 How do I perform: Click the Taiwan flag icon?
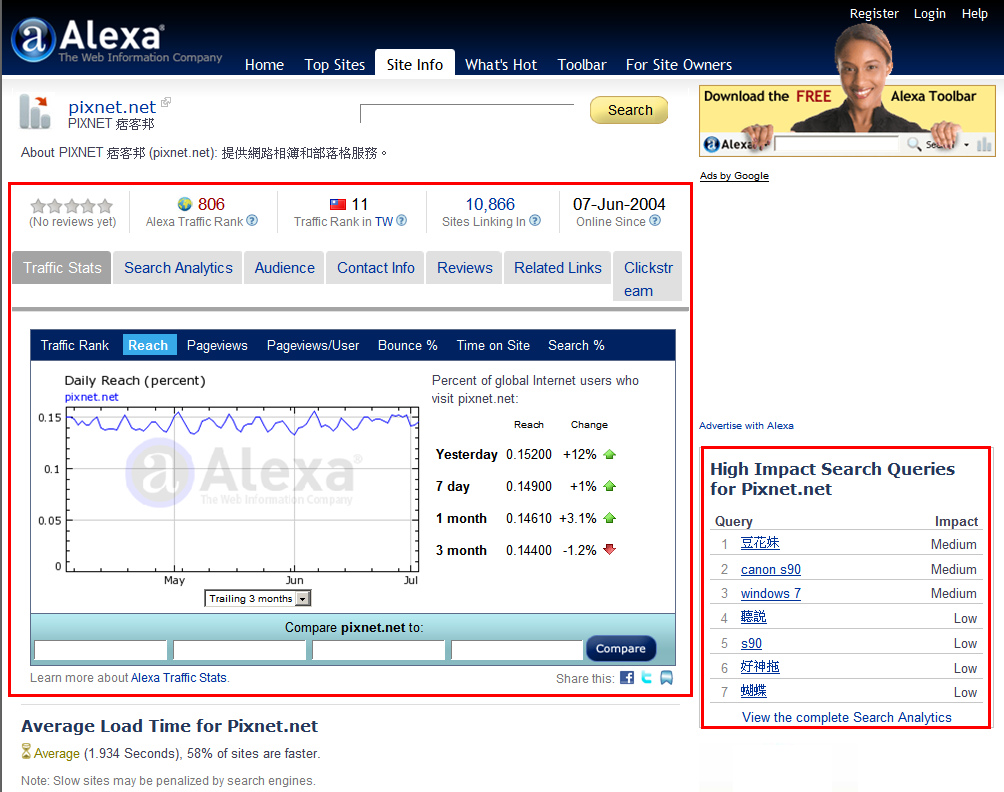tap(337, 204)
